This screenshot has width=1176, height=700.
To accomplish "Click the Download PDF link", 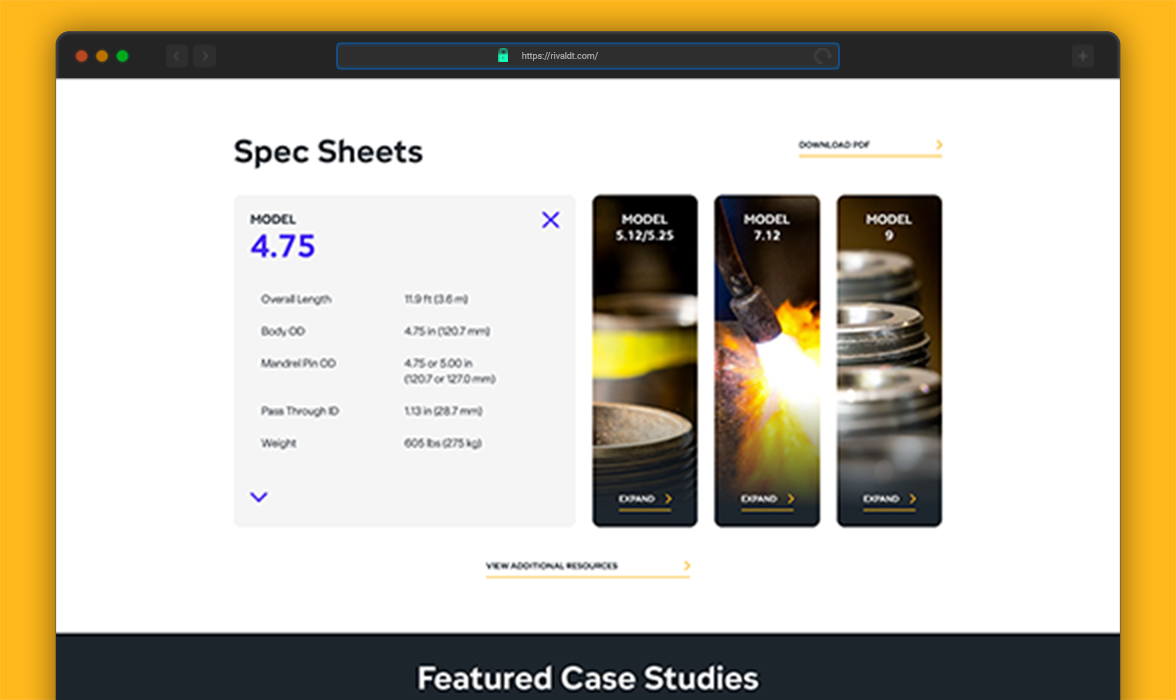I will (834, 145).
